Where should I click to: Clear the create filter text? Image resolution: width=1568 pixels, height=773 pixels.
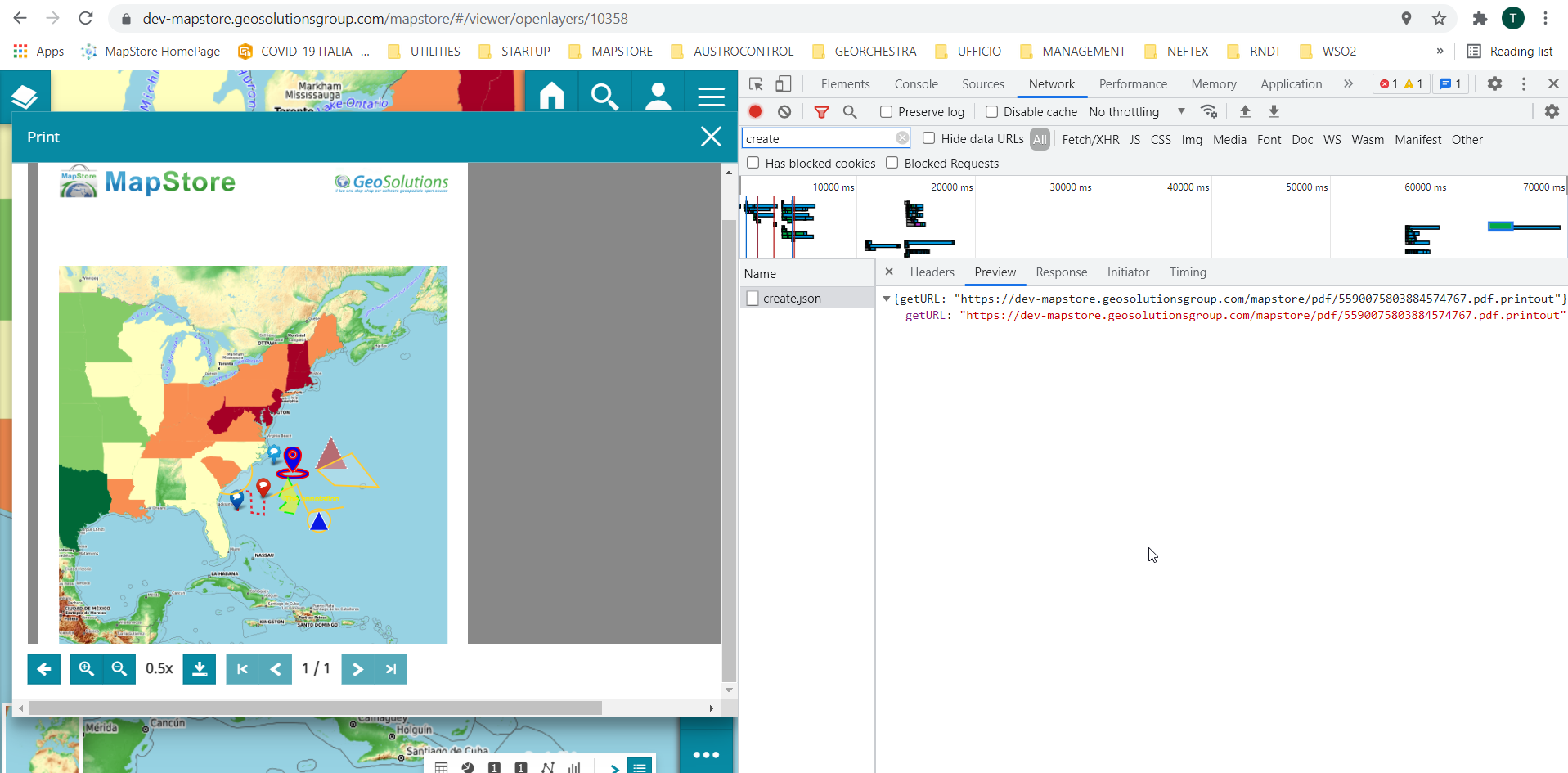(902, 137)
